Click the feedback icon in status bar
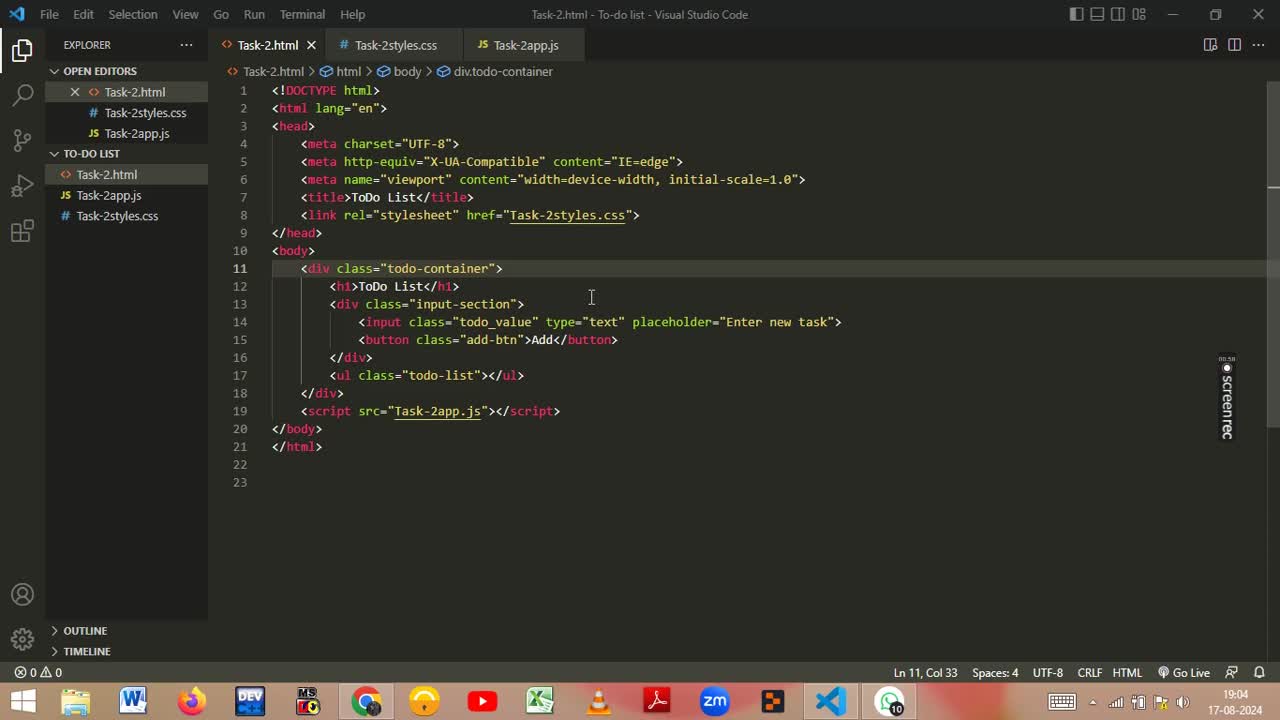 point(1231,673)
